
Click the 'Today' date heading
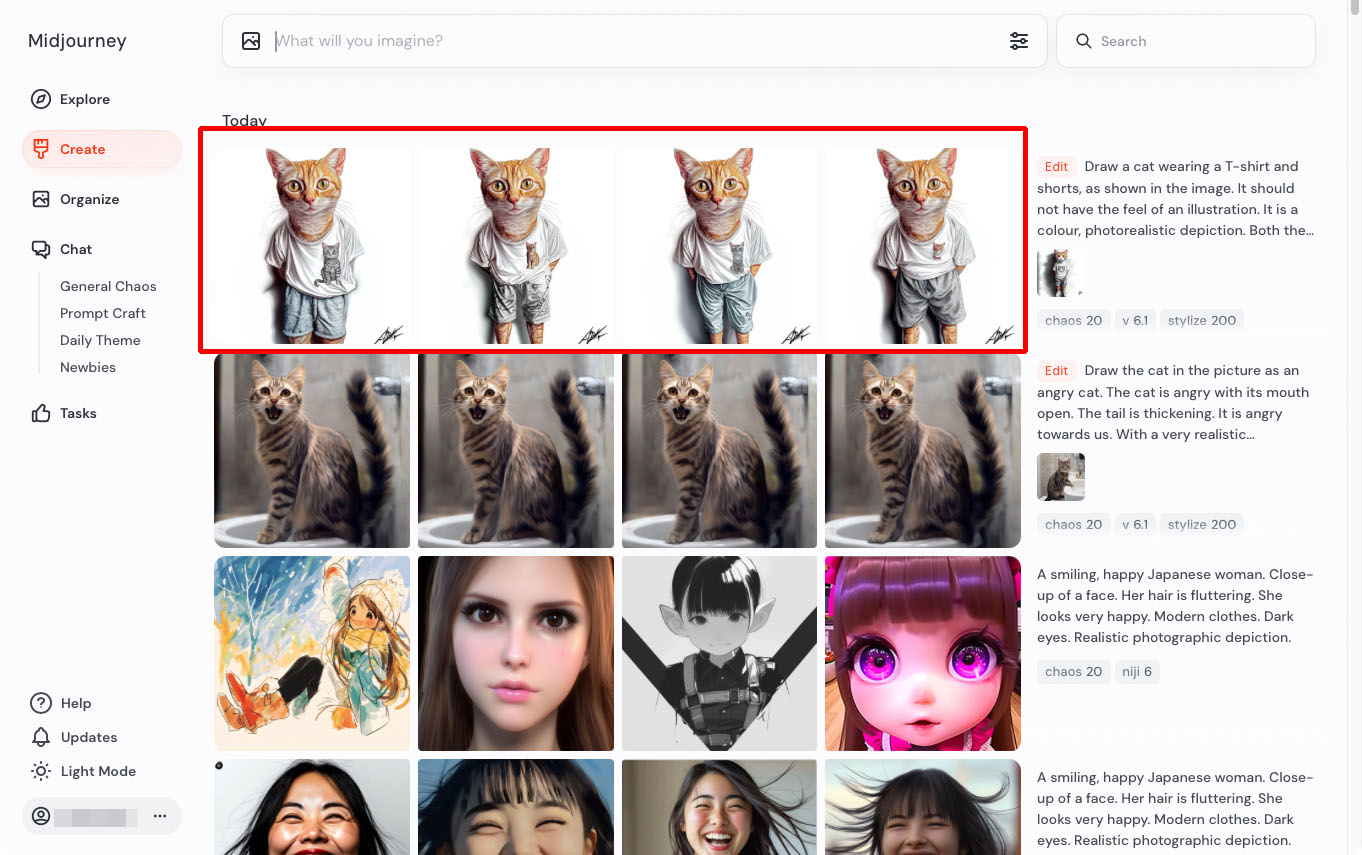click(244, 120)
